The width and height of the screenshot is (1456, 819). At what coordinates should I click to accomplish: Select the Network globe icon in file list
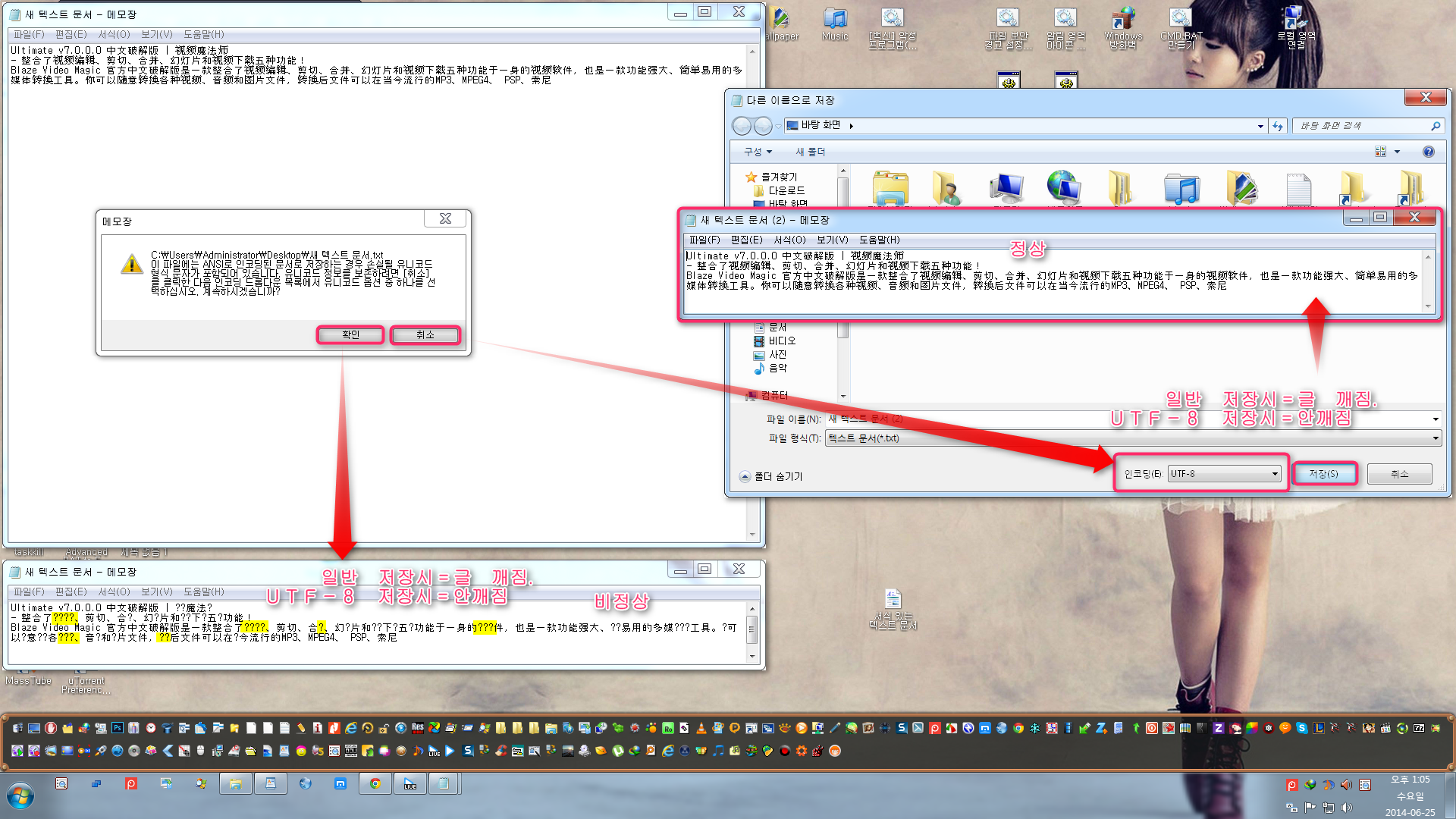1064,188
